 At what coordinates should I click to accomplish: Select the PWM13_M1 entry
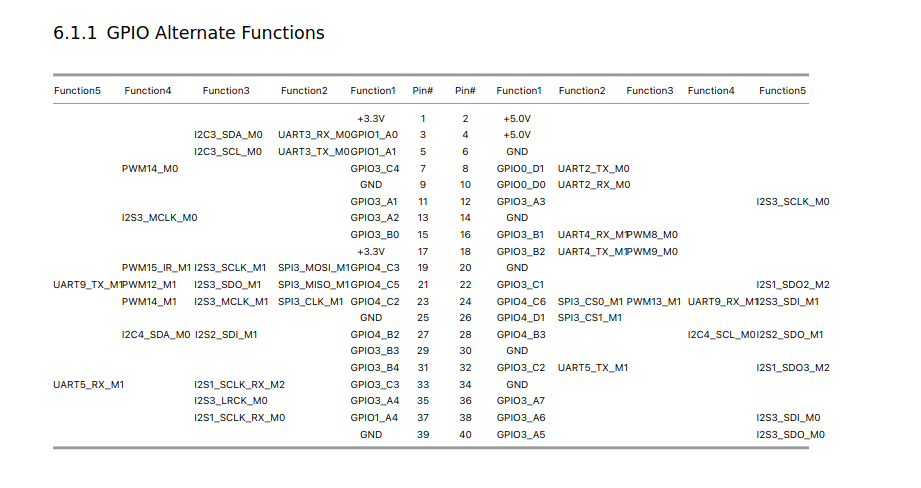tap(654, 301)
